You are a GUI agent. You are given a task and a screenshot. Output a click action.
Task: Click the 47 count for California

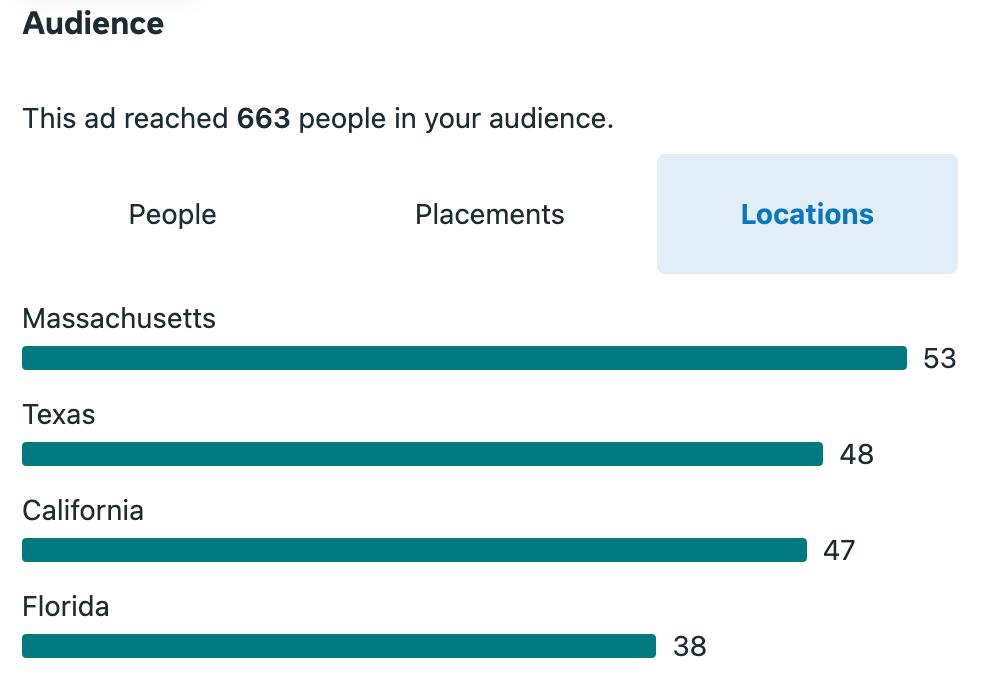(x=839, y=551)
